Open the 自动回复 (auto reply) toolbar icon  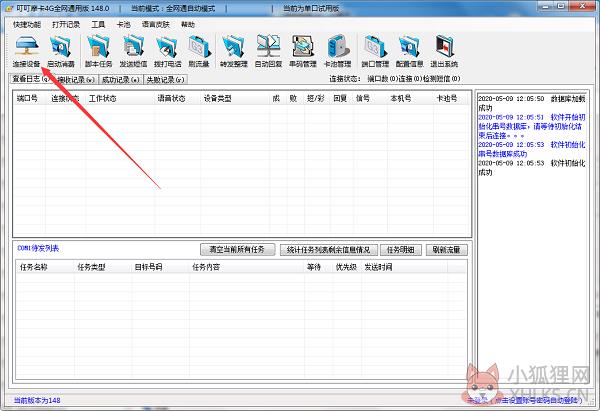tap(268, 51)
